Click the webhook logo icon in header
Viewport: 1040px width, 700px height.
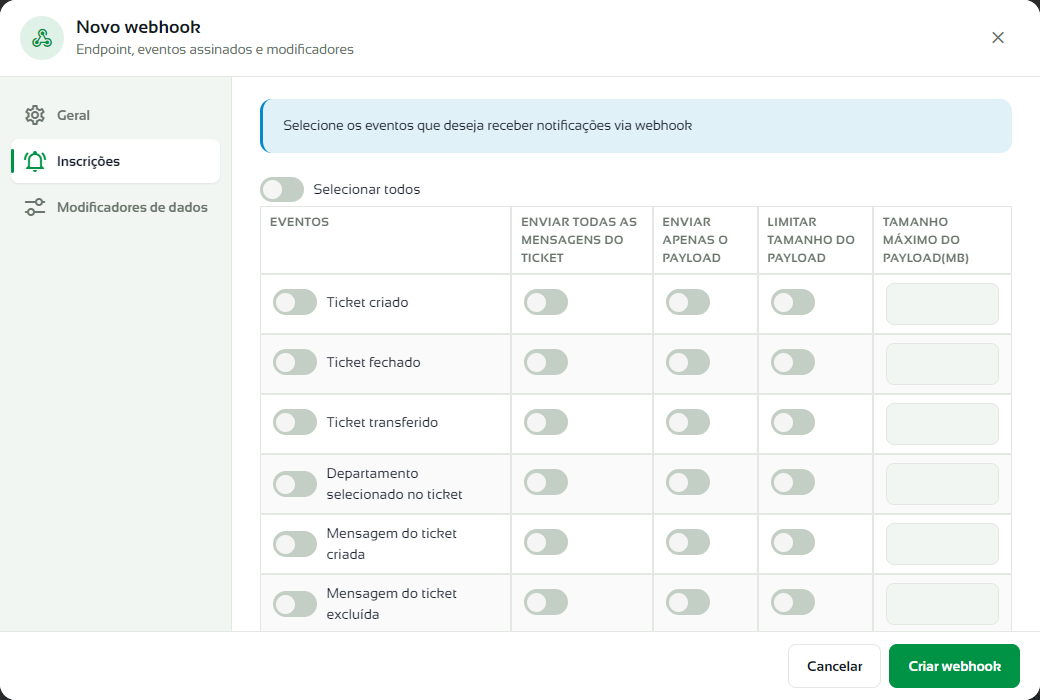click(x=42, y=38)
